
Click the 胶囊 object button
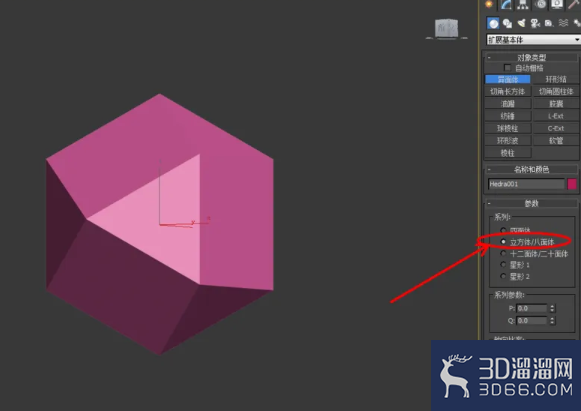tap(556, 104)
